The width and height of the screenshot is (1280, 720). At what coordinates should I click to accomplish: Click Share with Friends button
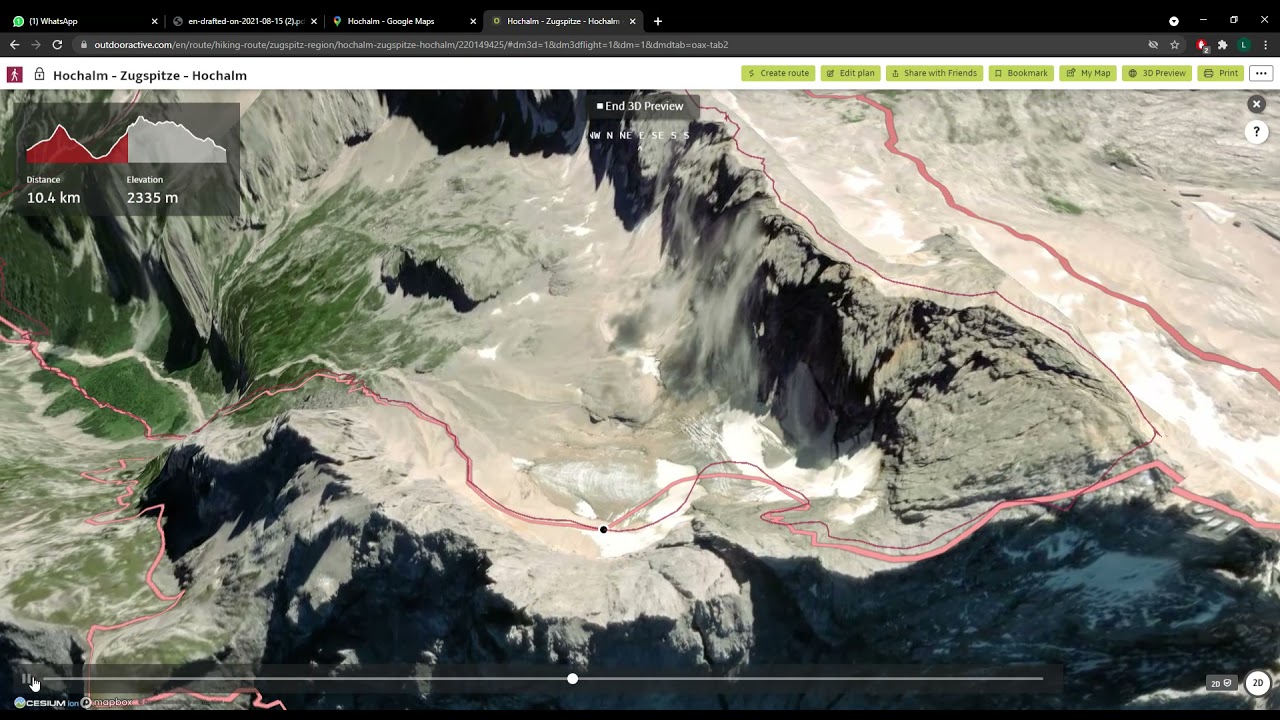(x=934, y=73)
